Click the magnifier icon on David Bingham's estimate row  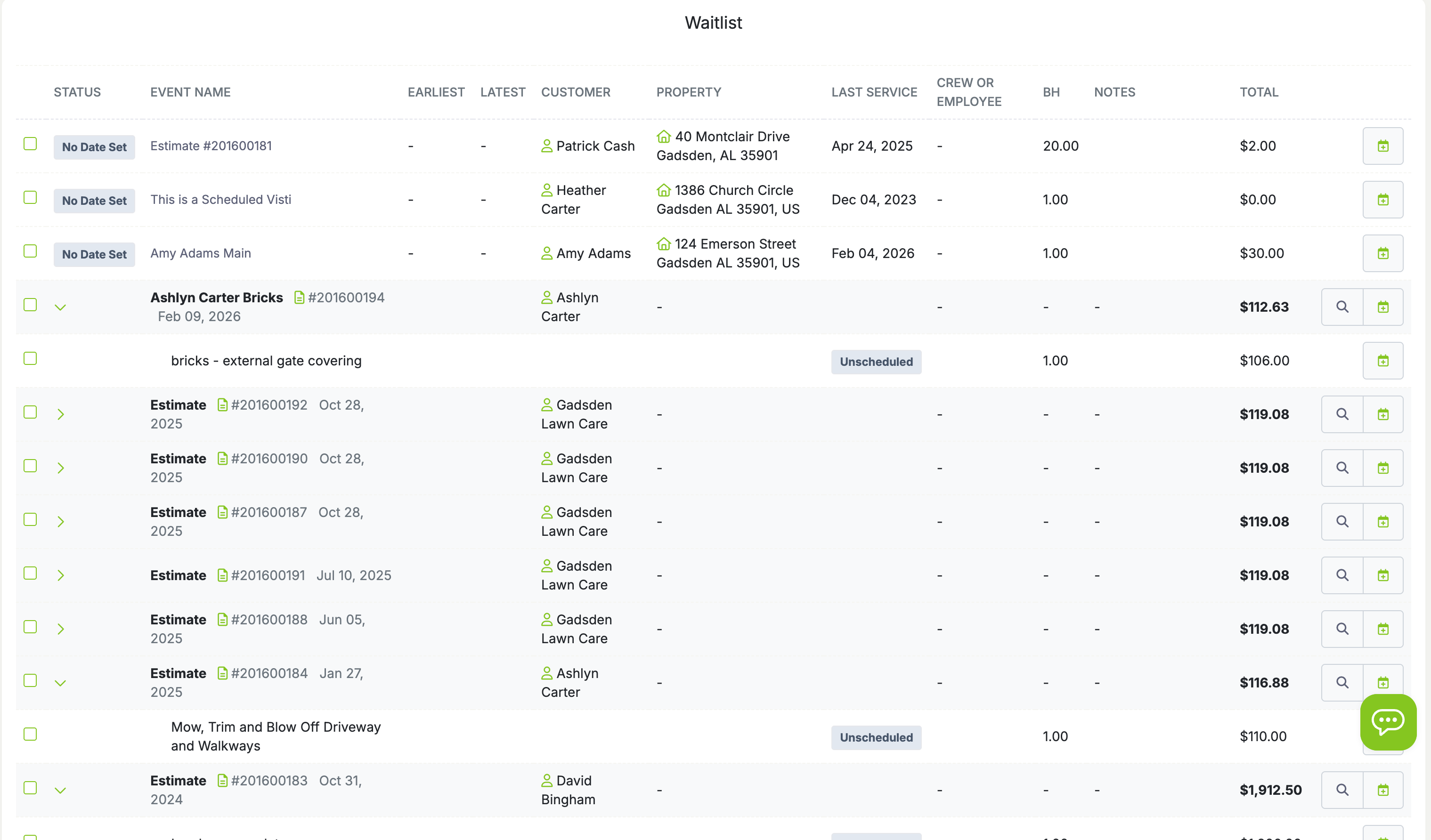[x=1342, y=790]
